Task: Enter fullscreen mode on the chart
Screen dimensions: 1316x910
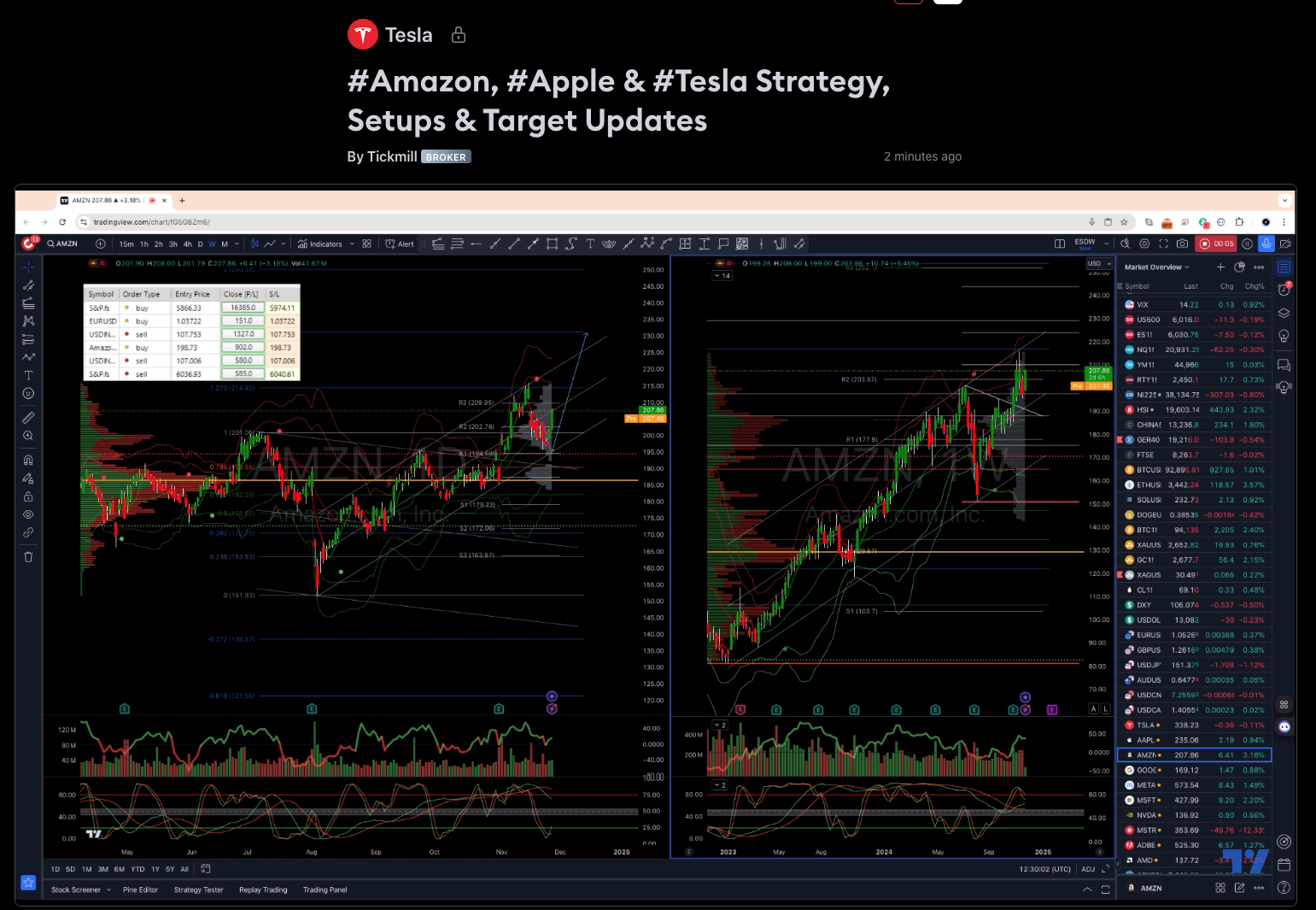Action: [x=1163, y=244]
